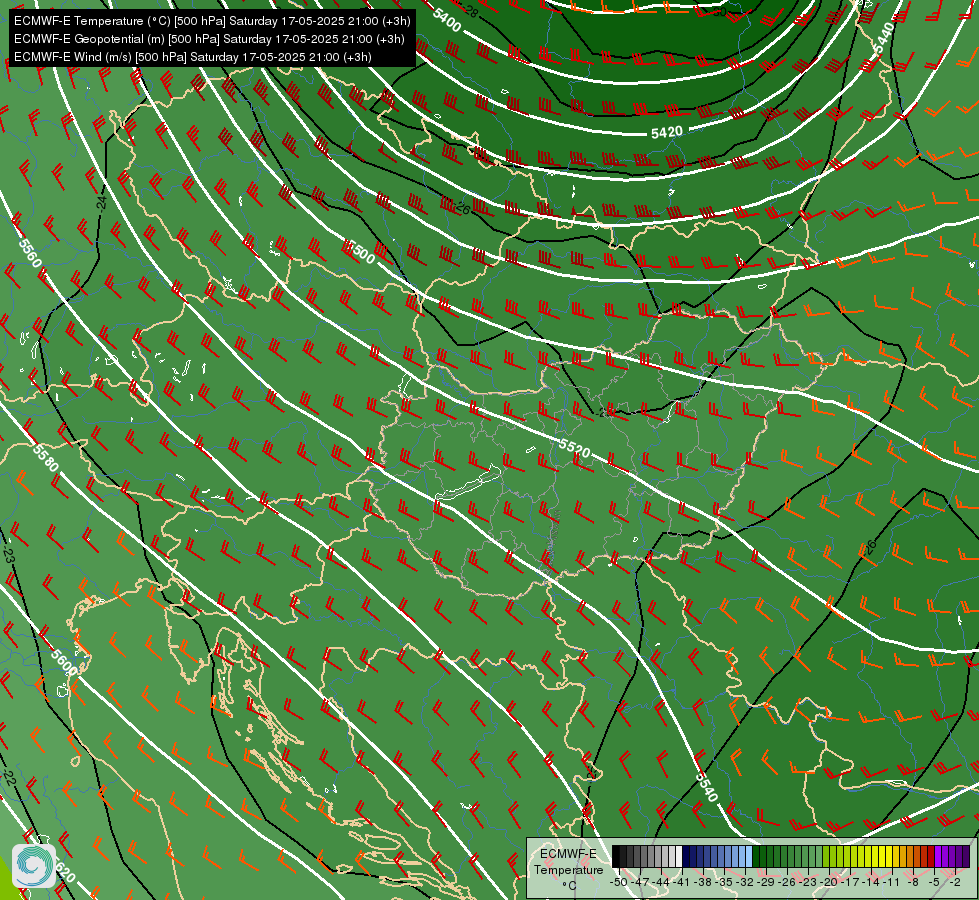Select the ECMWF-E Wind 500 hPa header line
The width and height of the screenshot is (979, 900).
[x=193, y=57]
